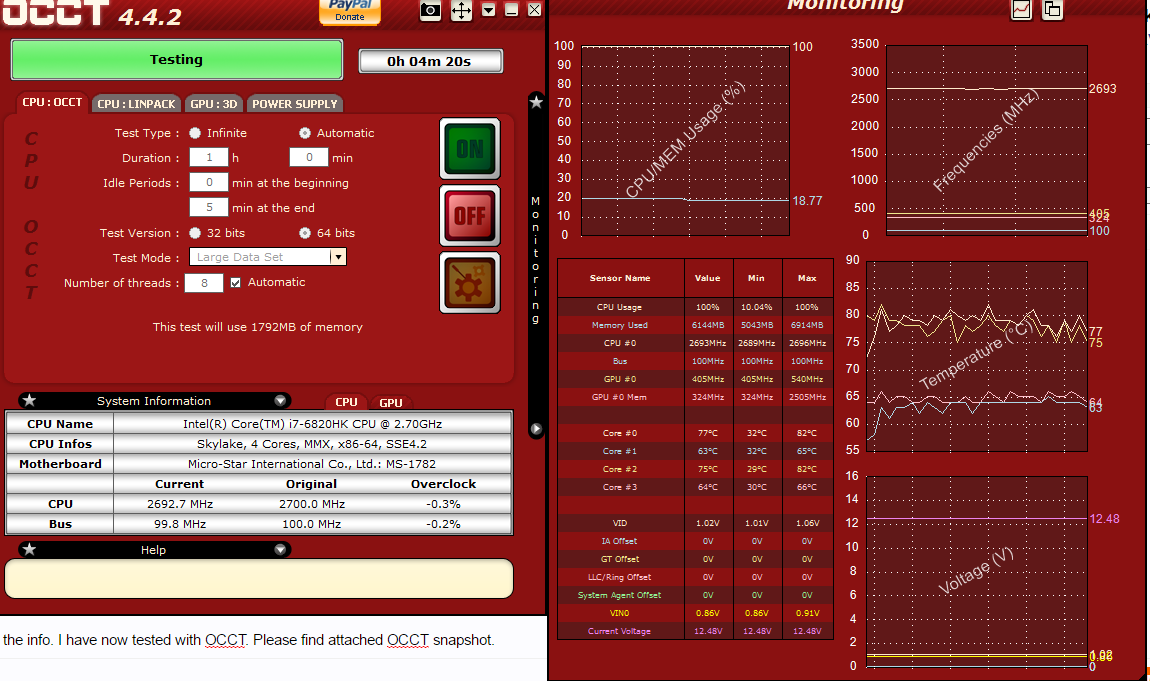Click the Skylake, 4 Cores CPU info text
The height and width of the screenshot is (681, 1150).
coord(312,443)
